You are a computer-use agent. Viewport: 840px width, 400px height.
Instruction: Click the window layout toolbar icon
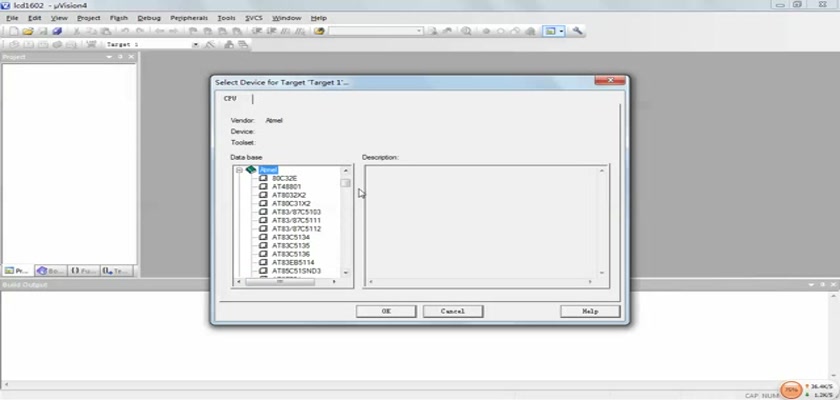[549, 31]
